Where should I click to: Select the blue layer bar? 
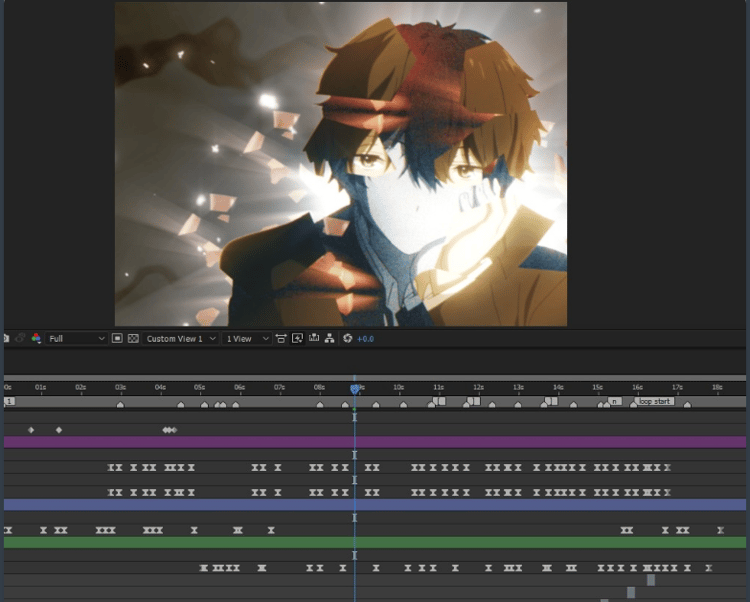pyautogui.click(x=375, y=504)
